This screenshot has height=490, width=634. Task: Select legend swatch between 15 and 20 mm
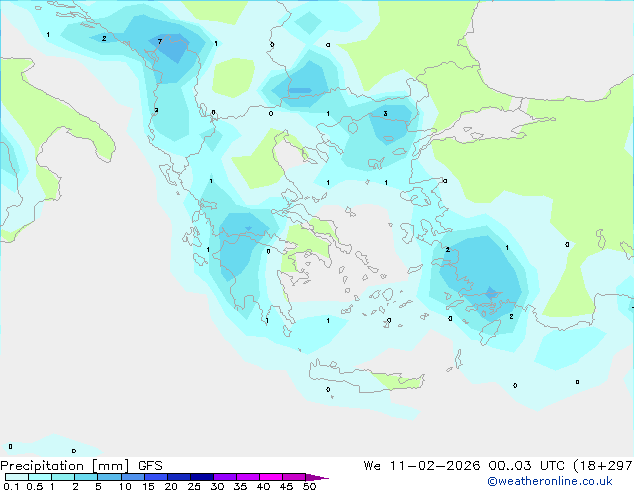coord(156,477)
